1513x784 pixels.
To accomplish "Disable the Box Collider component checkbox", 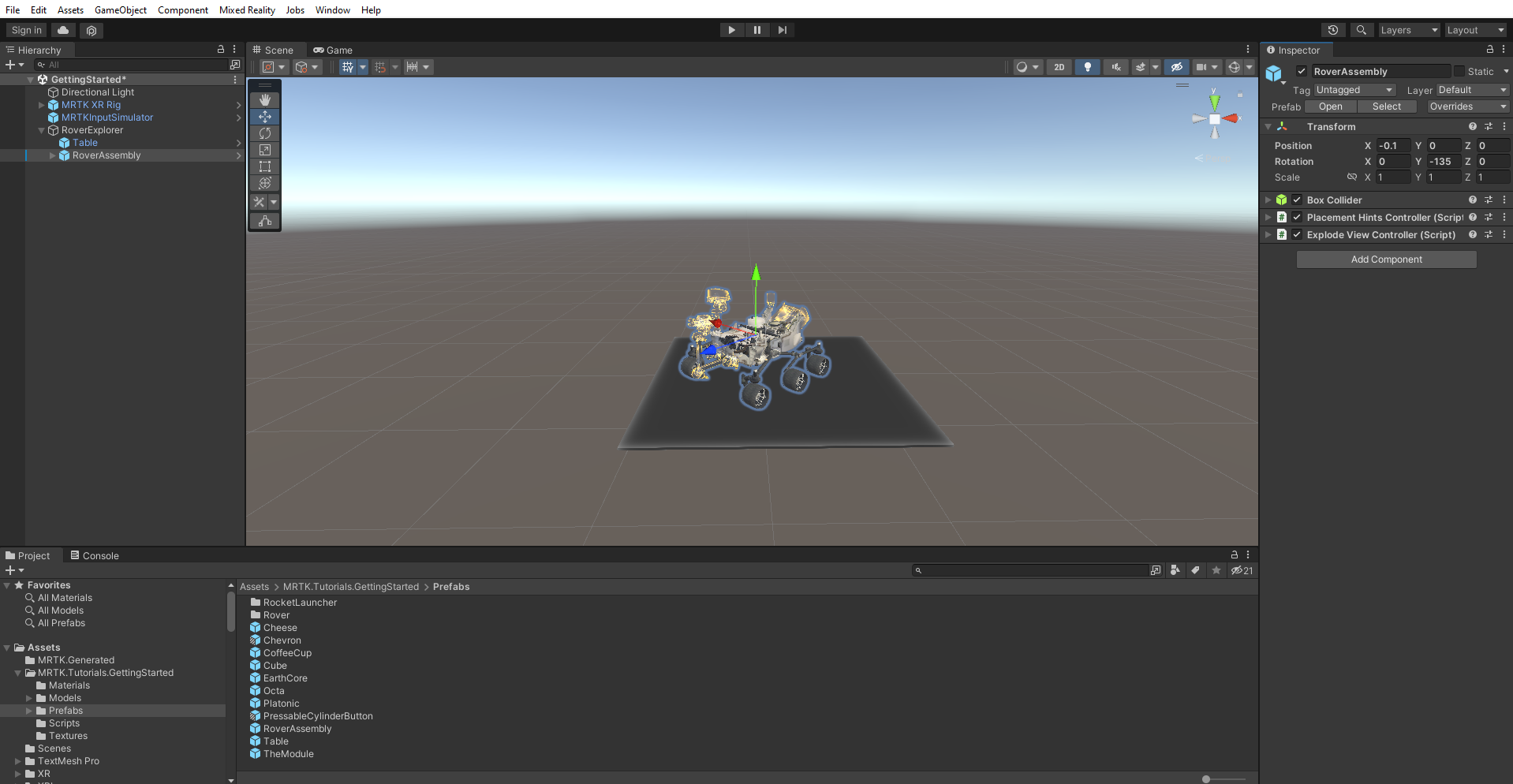I will click(x=1297, y=200).
